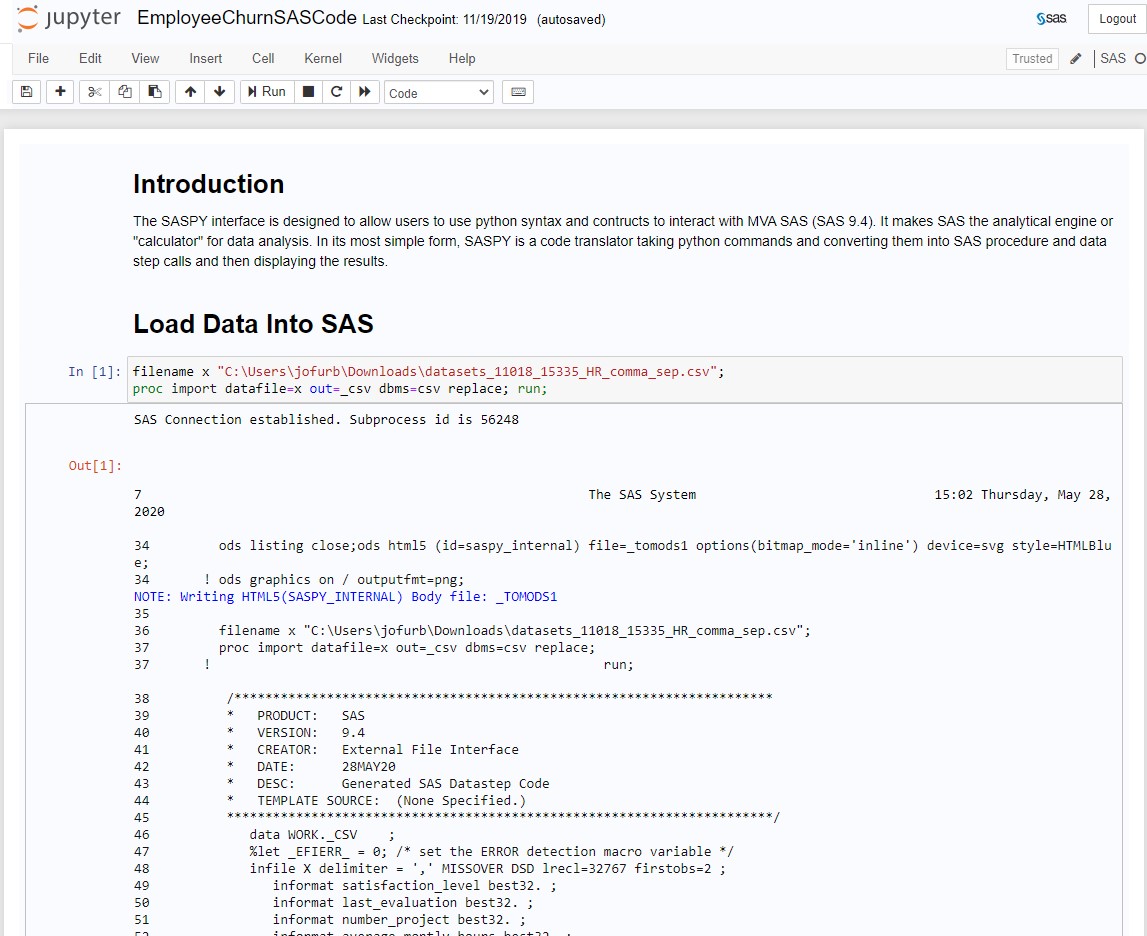This screenshot has height=936, width=1147.
Task: Click the 'CREATOR: External File Interface' line
Action: click(372, 750)
